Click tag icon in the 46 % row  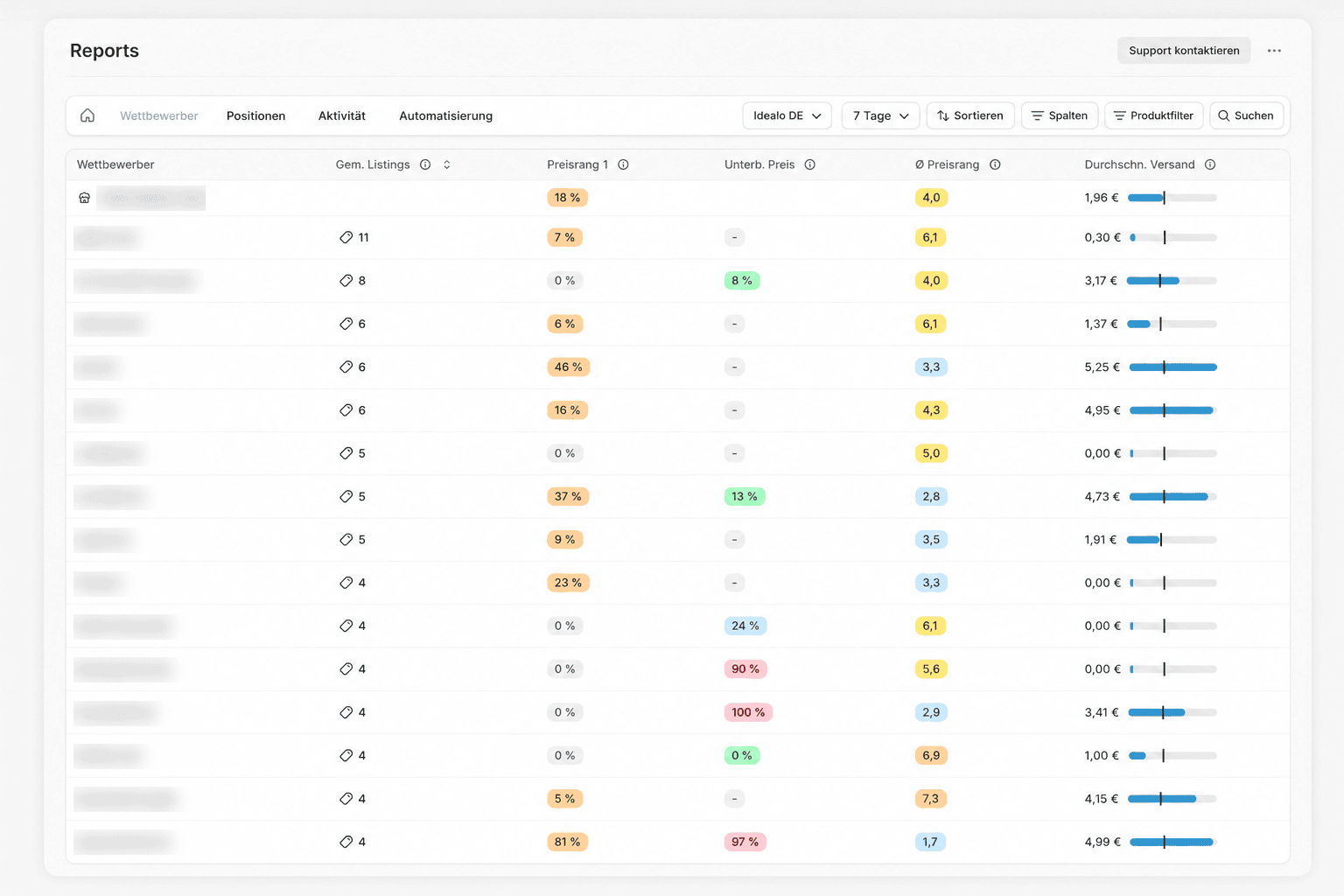(346, 367)
